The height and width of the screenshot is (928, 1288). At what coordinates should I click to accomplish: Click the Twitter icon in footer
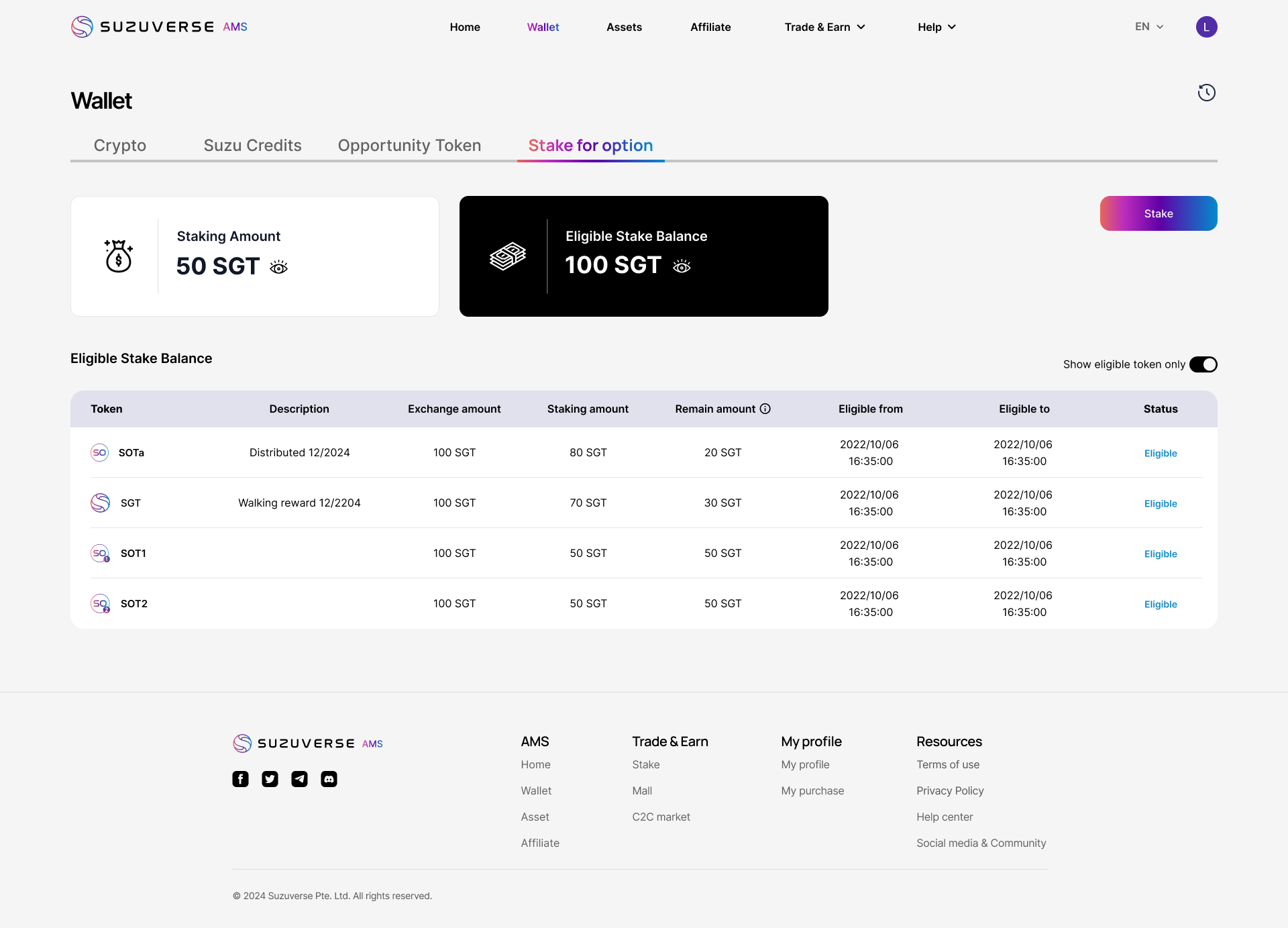click(x=270, y=779)
